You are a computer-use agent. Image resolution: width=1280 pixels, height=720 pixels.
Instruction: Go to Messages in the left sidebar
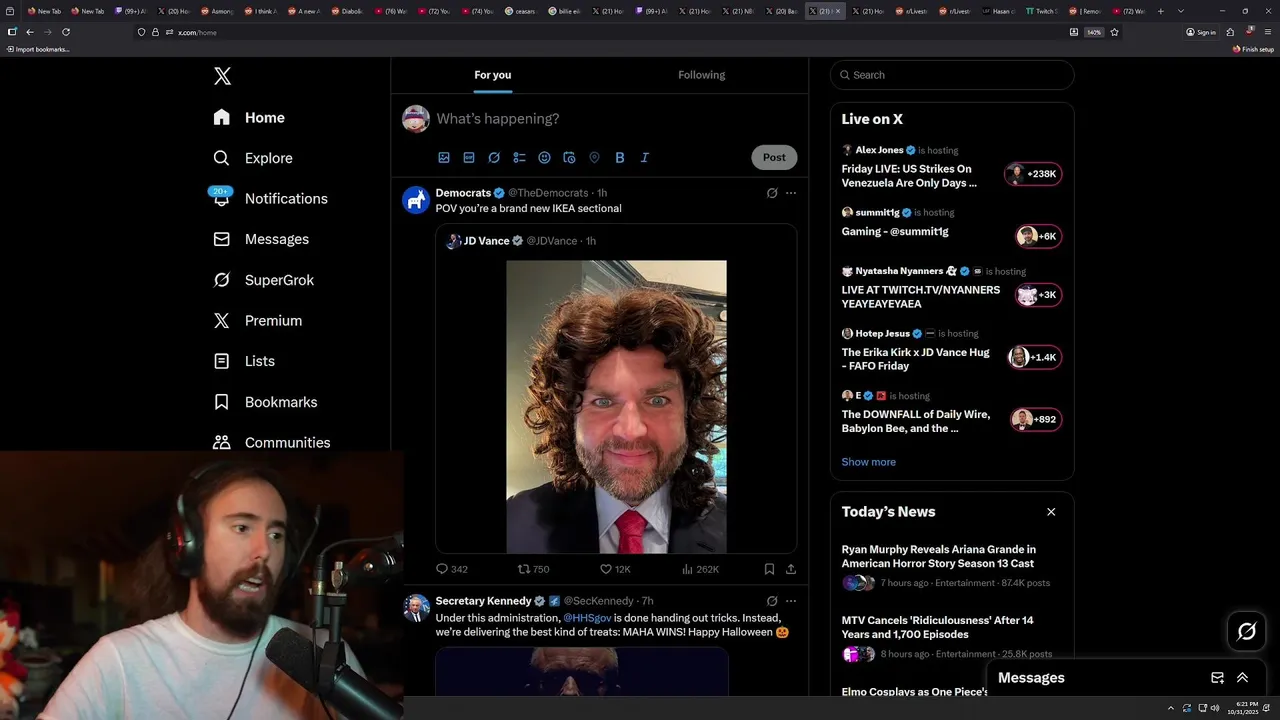click(261, 239)
